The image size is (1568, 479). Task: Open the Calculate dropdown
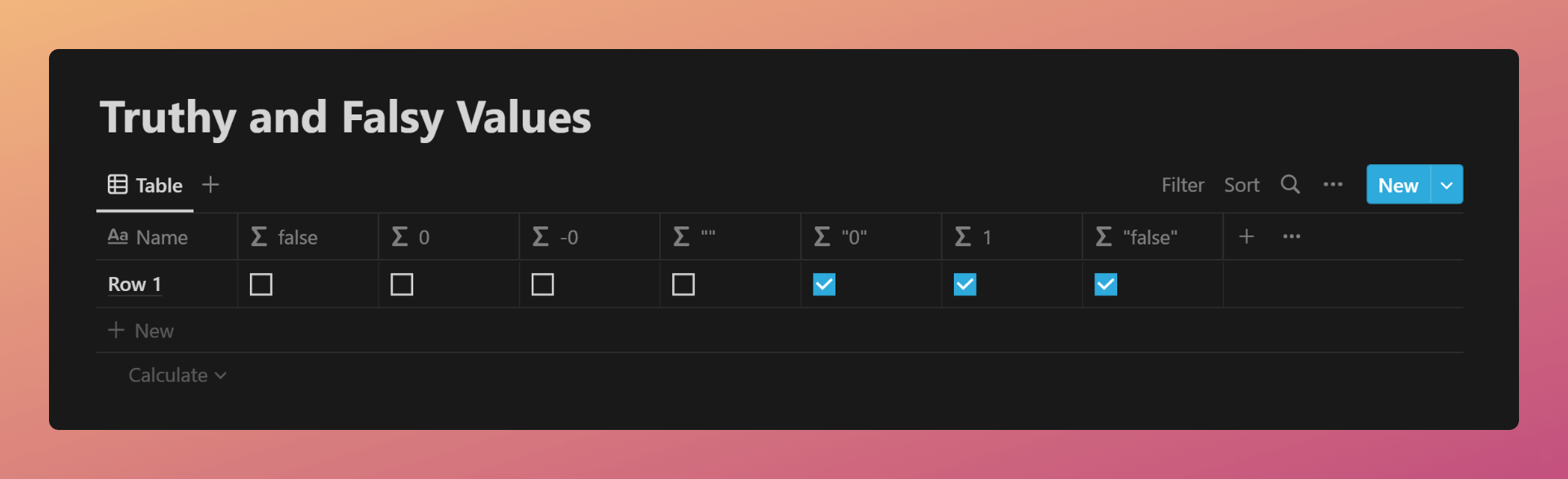pyautogui.click(x=177, y=375)
